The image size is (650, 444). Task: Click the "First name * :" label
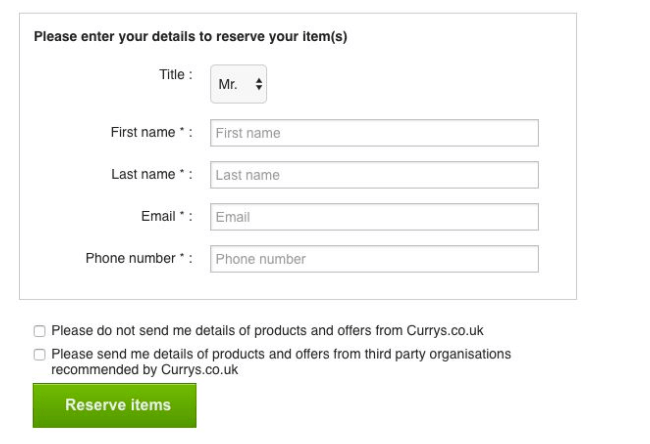(151, 132)
